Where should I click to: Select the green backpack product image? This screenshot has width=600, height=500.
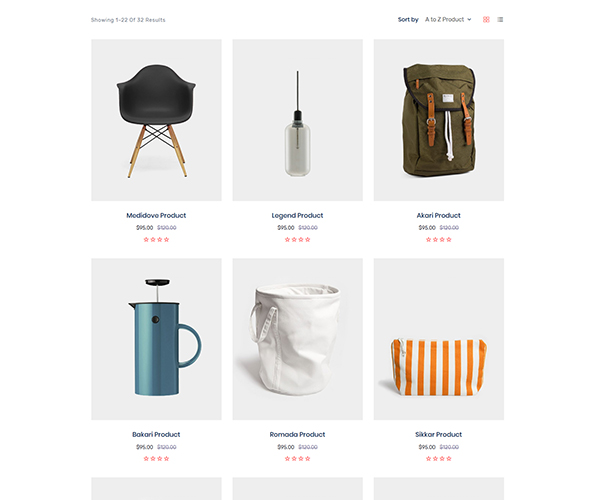439,120
